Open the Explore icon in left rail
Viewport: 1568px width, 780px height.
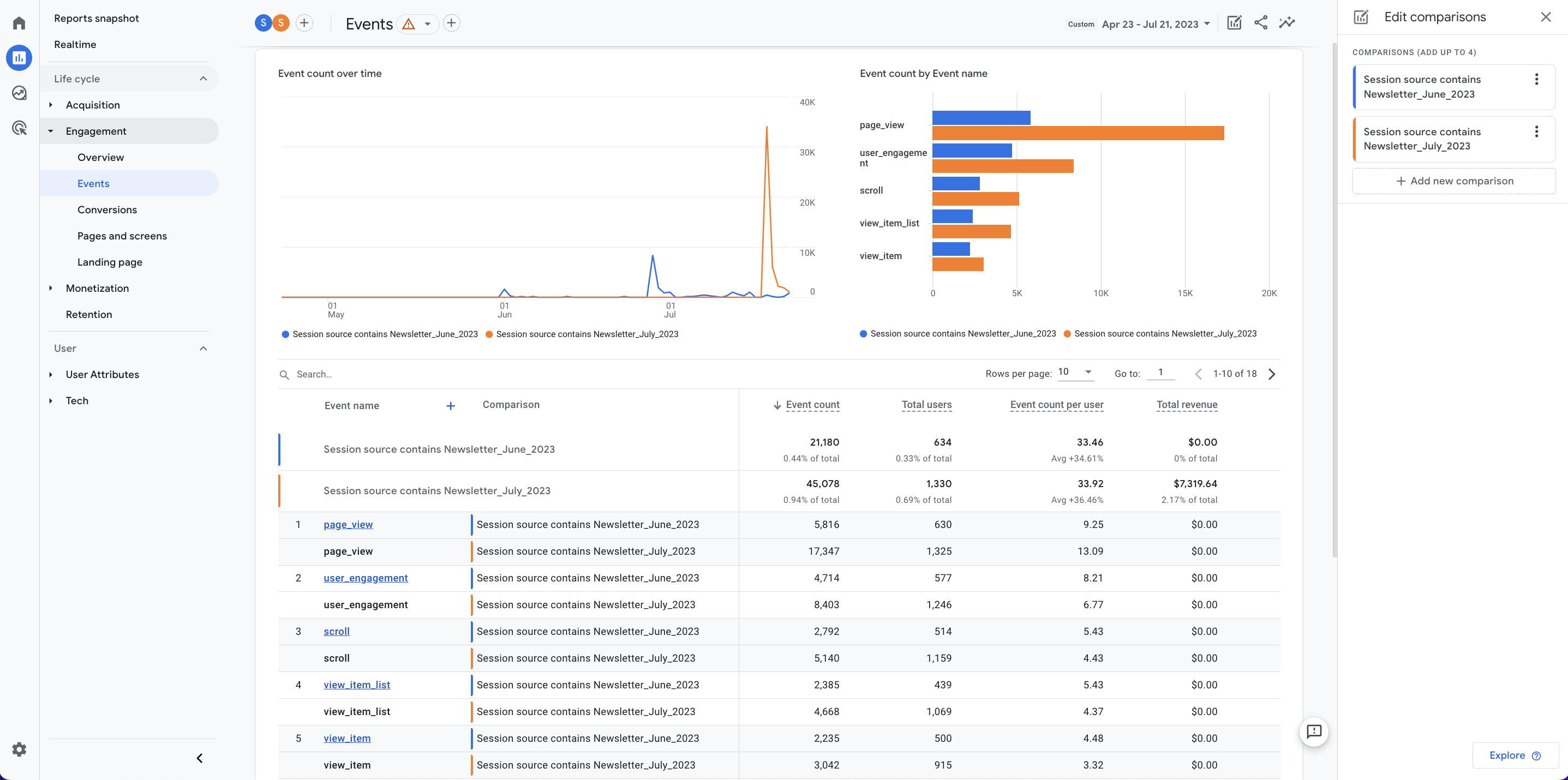pos(19,93)
